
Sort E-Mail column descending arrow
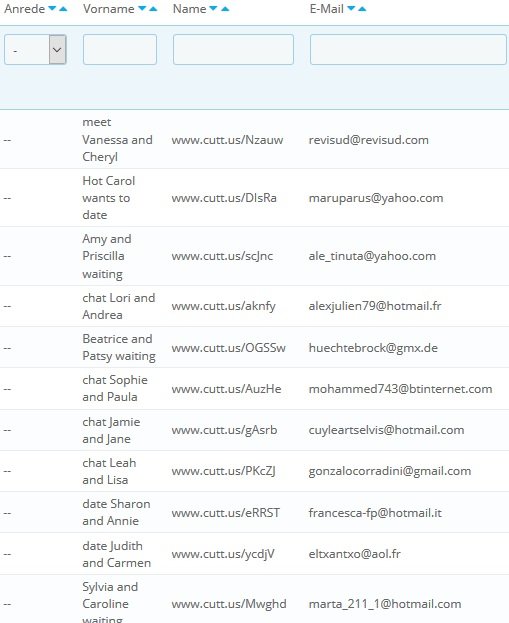(x=351, y=8)
